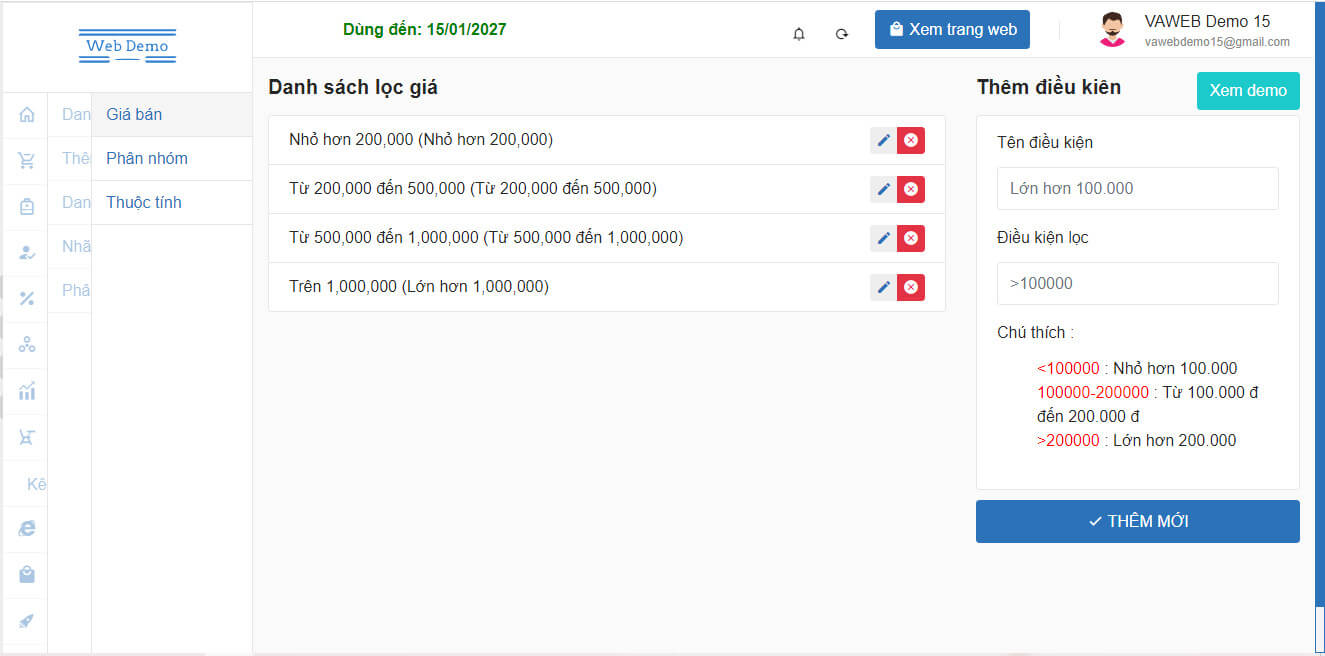Edit the 'Từ 200,000 đến 500,000' filter
Screen dimensions: 1325x656
[883, 190]
